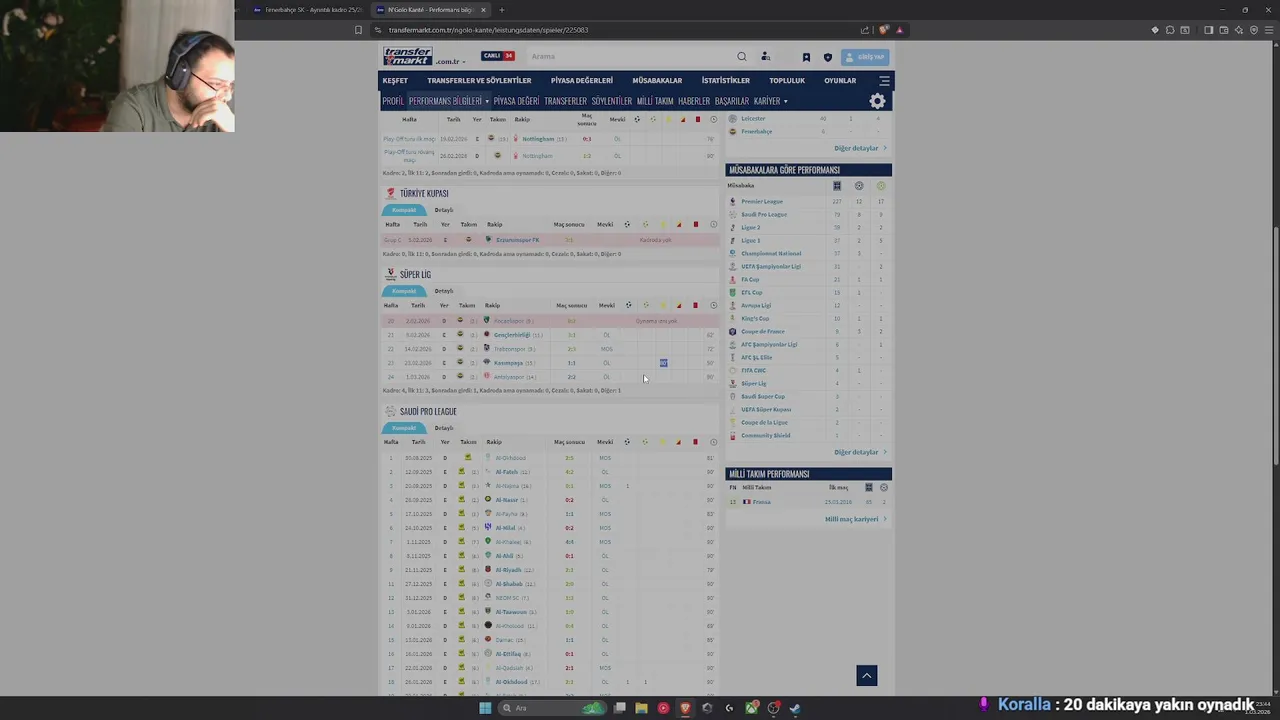Click the Premier League logo in competitions list
Viewport: 1280px width, 720px height.
pos(732,202)
